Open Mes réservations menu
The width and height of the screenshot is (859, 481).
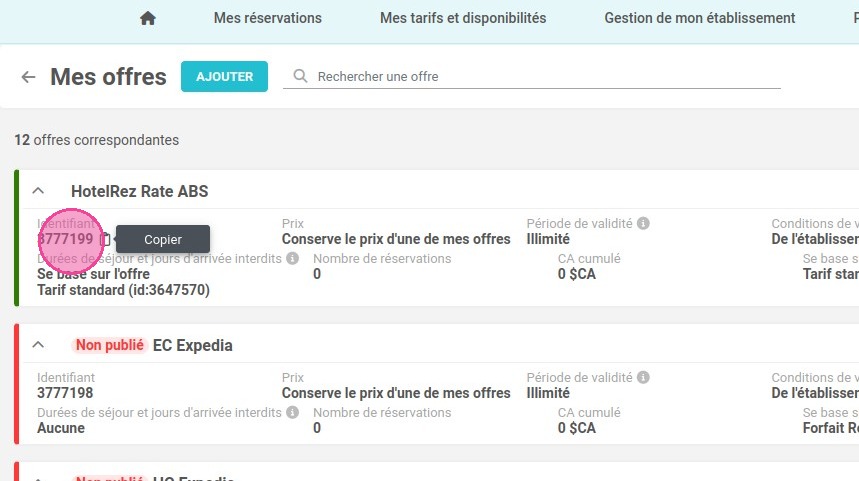click(x=267, y=18)
